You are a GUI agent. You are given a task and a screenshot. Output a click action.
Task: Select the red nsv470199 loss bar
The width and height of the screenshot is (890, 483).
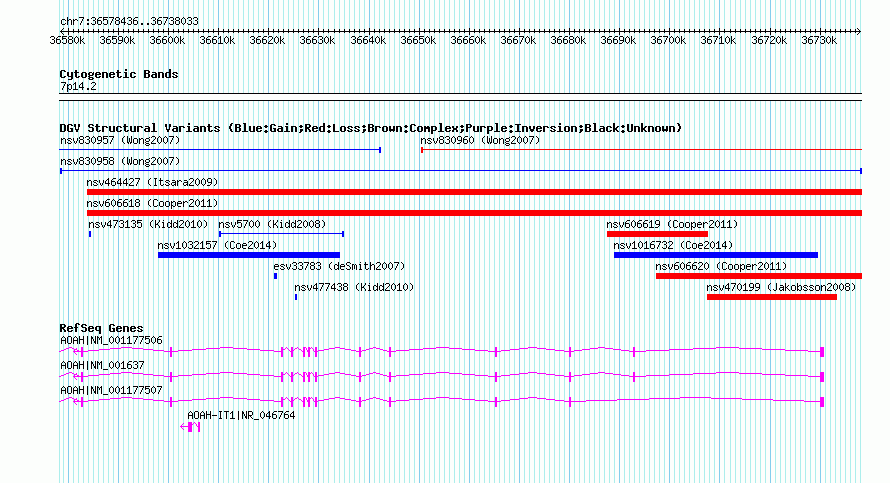point(772,297)
